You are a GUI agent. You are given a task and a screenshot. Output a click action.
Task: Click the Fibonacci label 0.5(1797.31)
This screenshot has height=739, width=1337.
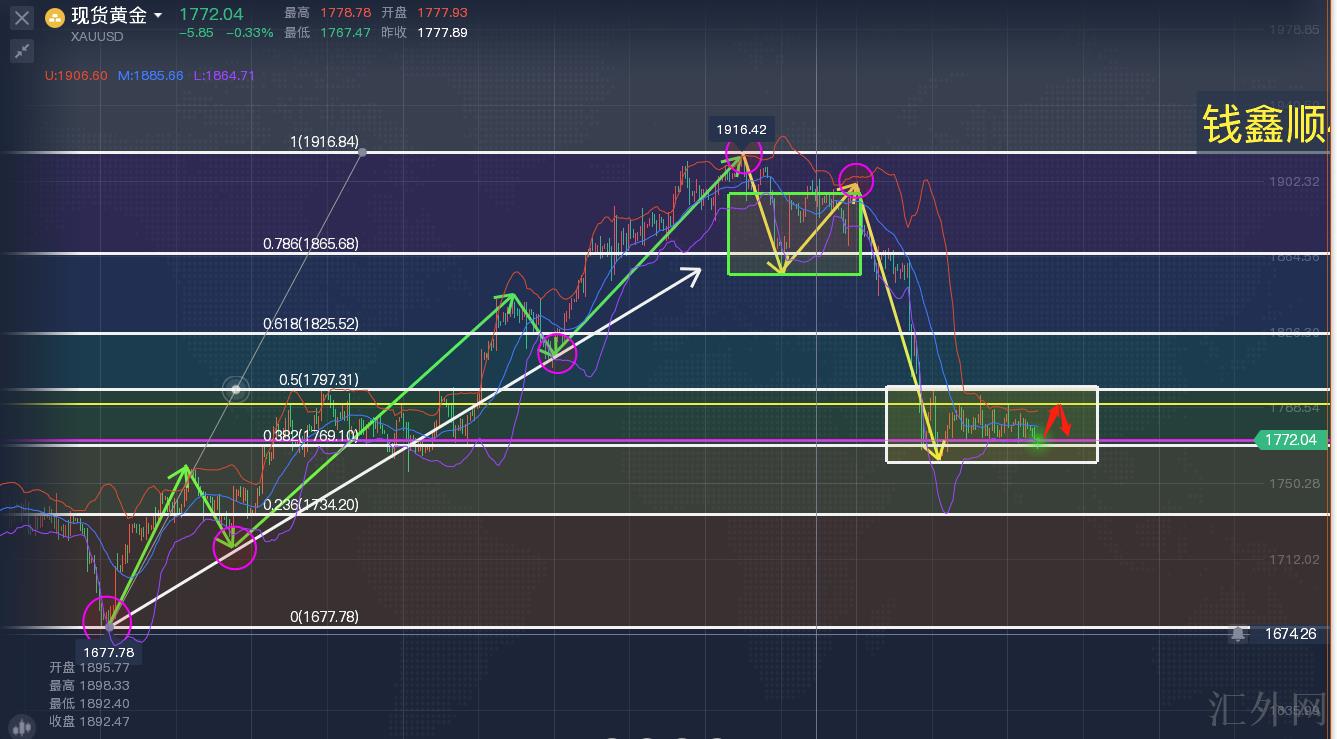tap(318, 380)
